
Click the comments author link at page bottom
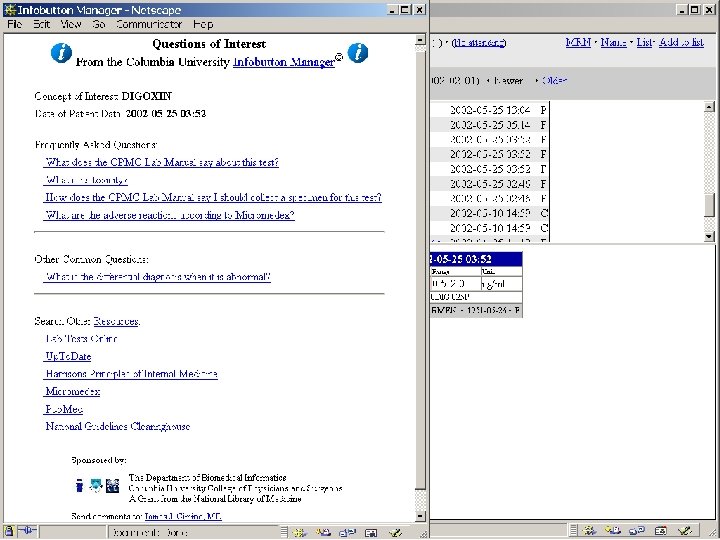(x=183, y=516)
